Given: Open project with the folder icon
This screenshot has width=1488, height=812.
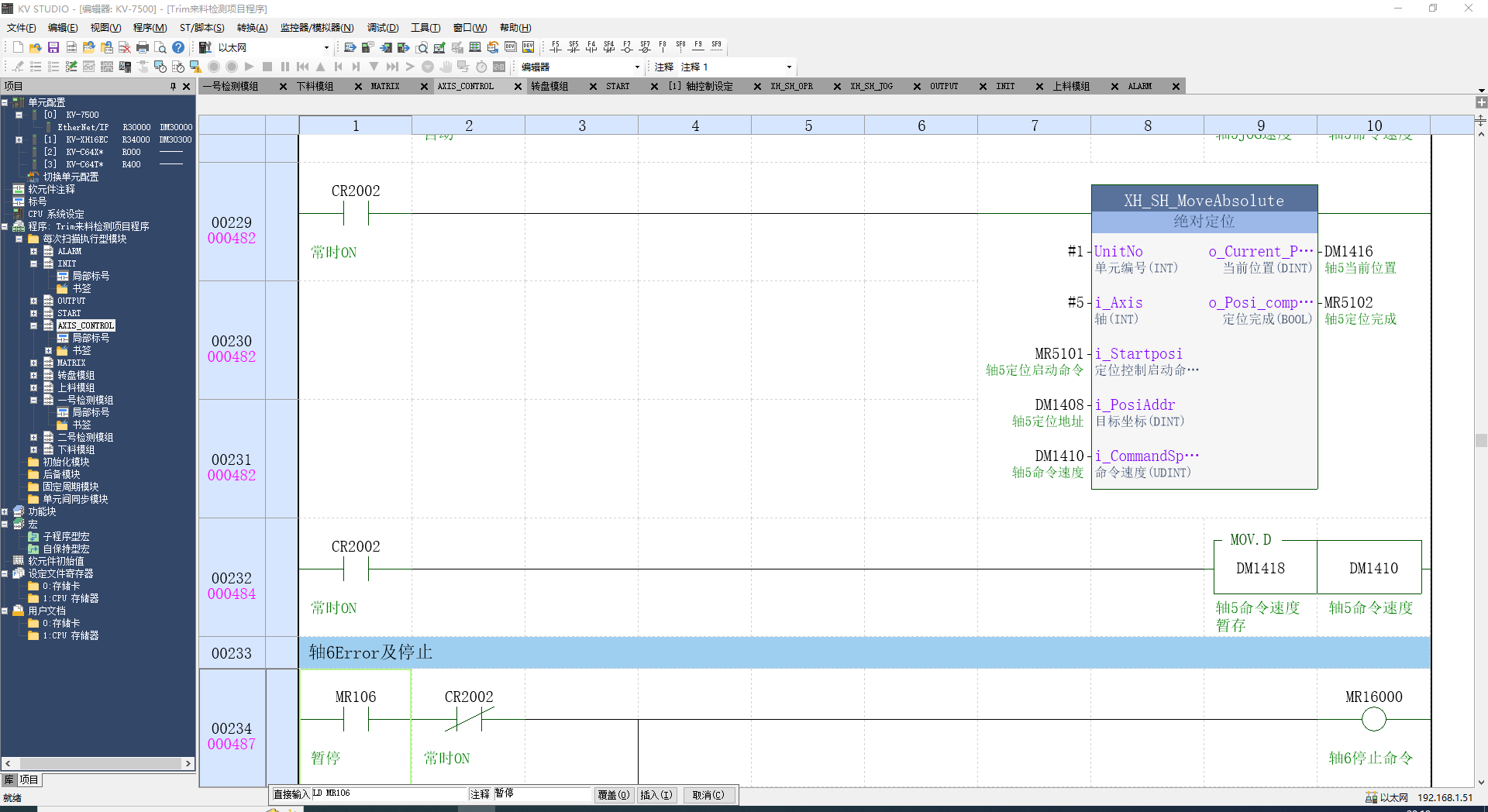Looking at the screenshot, I should (x=36, y=47).
